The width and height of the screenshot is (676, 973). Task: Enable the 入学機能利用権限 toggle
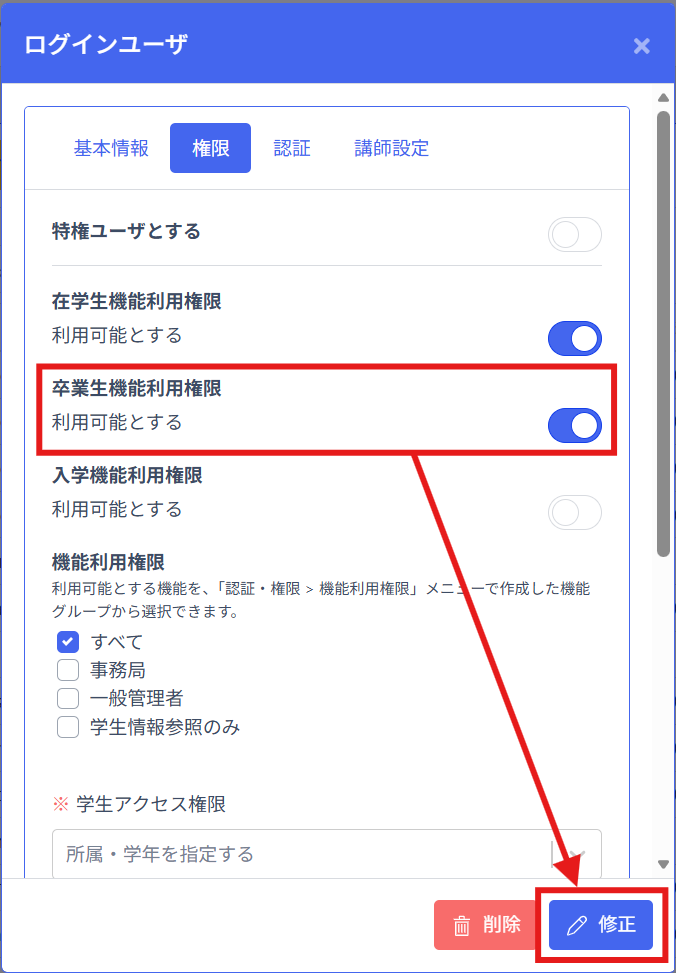pyautogui.click(x=575, y=512)
